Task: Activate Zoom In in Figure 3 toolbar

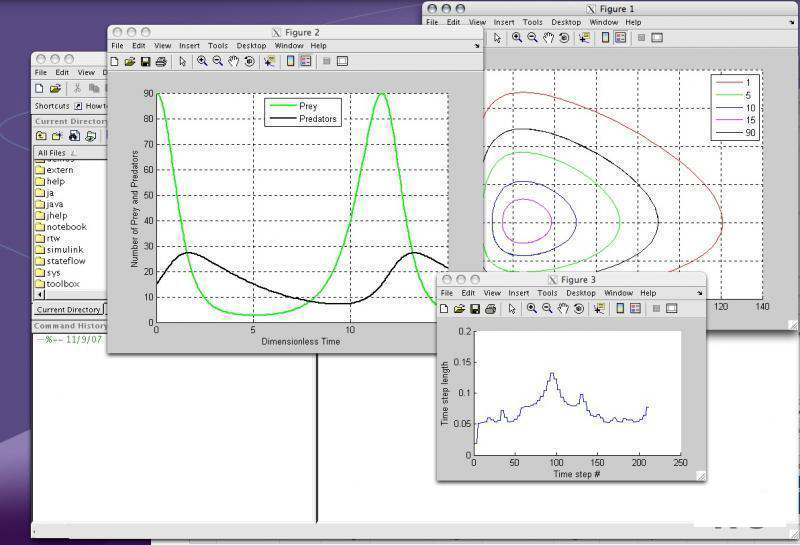Action: pos(532,309)
